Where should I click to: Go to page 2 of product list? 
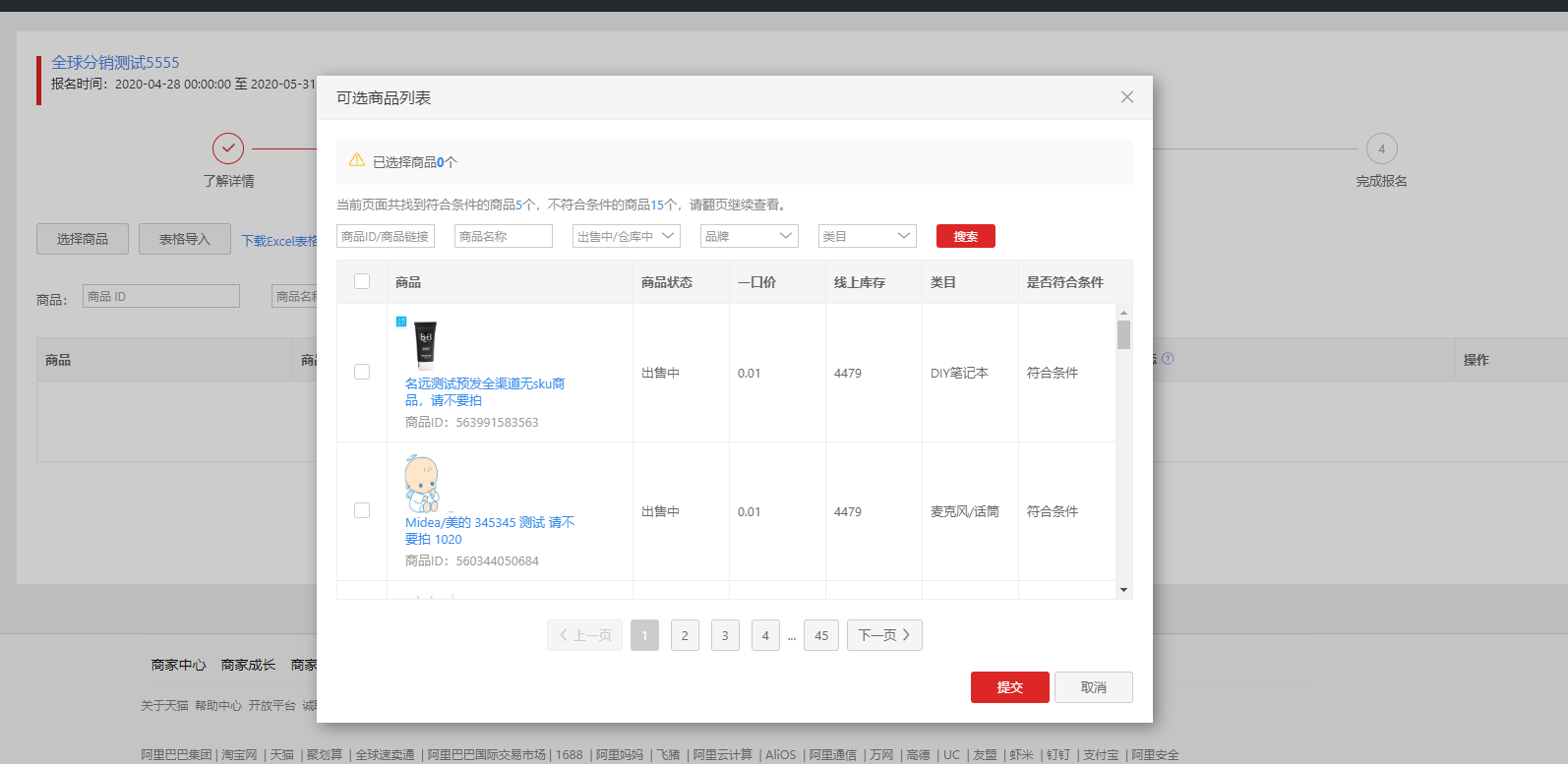tap(685, 636)
